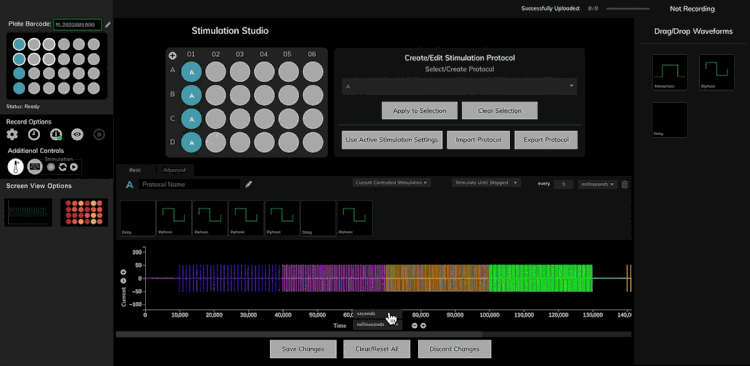The height and width of the screenshot is (366, 750).
Task: Click the plus icon to select all wells
Action: coord(173,55)
